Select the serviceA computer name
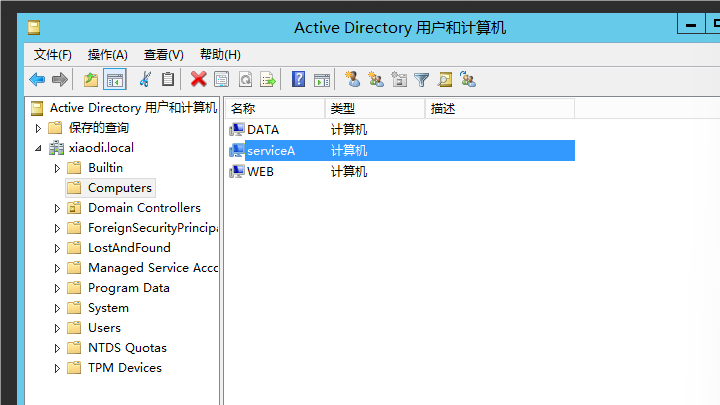This screenshot has height=405, width=720. pos(271,151)
